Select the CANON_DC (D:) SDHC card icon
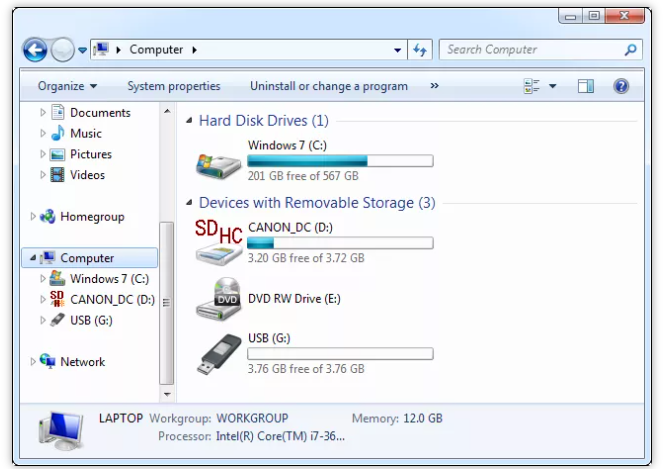This screenshot has height=469, width=663. [219, 243]
